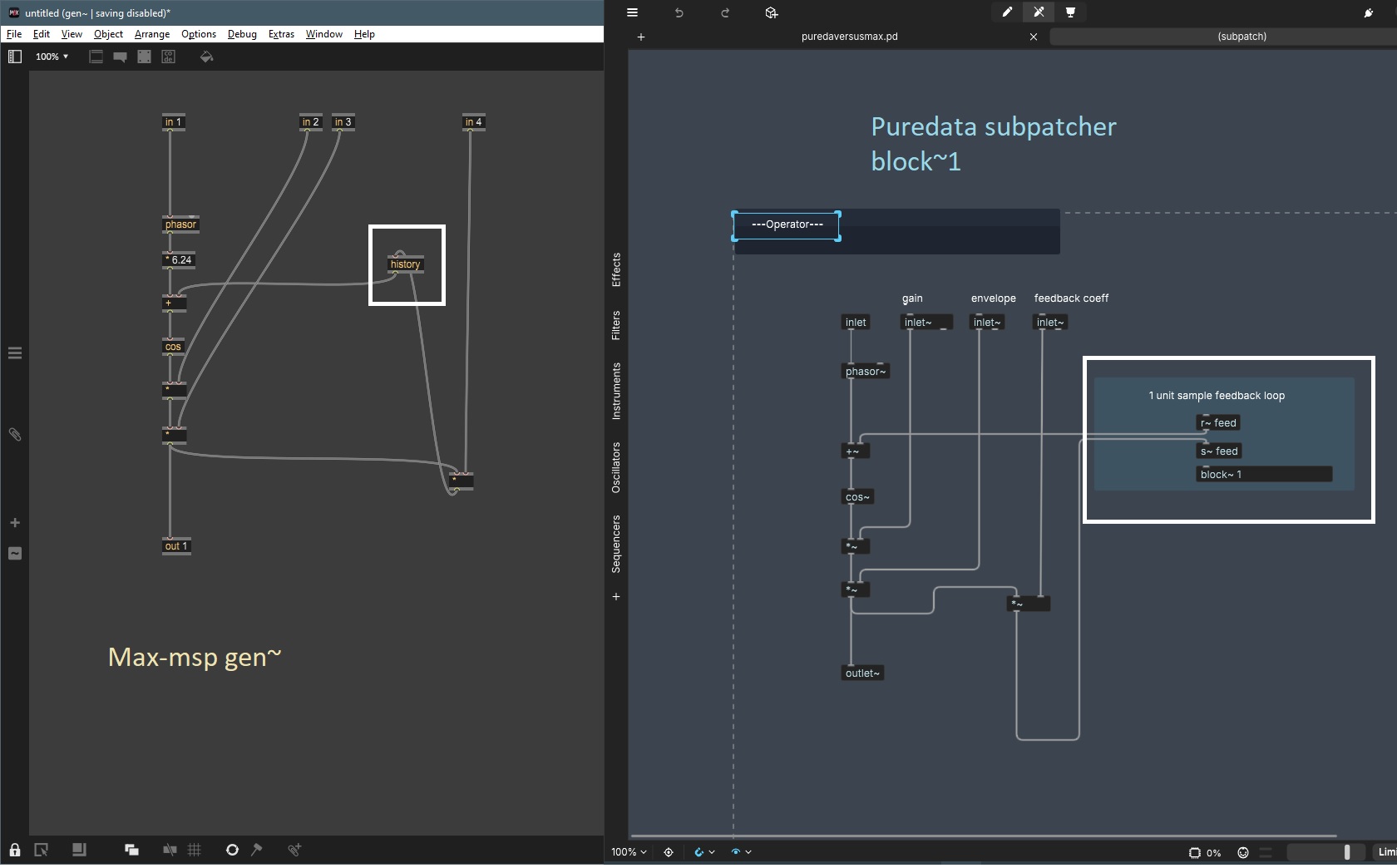Screen dimensions: 1397x868
Task: Click the plus icon on Max left sidebar
Action: click(x=15, y=523)
